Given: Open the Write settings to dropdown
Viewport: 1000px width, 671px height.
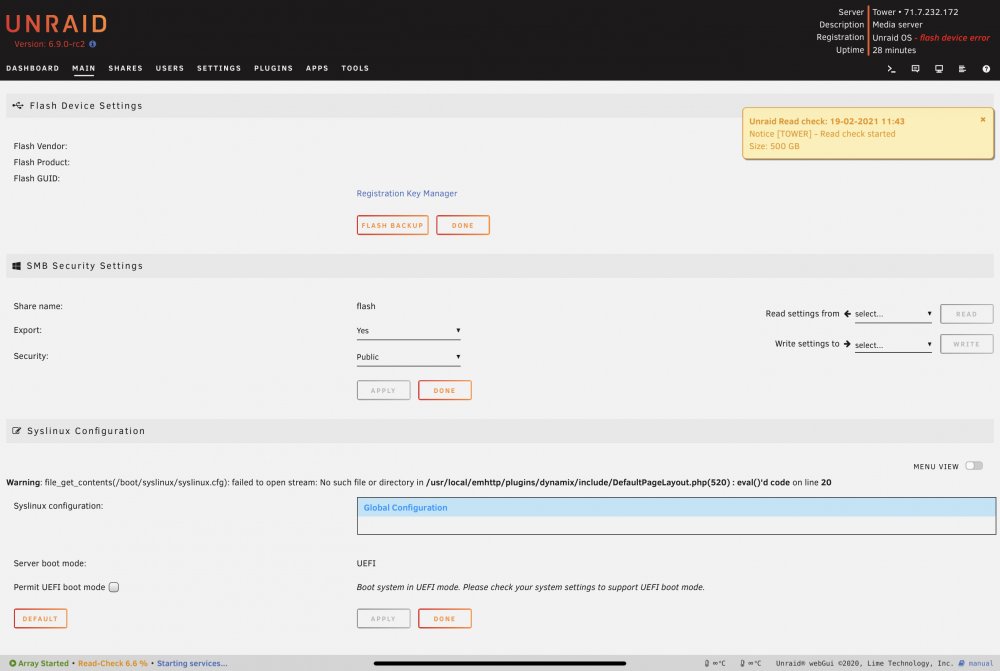Looking at the screenshot, I should pos(893,344).
